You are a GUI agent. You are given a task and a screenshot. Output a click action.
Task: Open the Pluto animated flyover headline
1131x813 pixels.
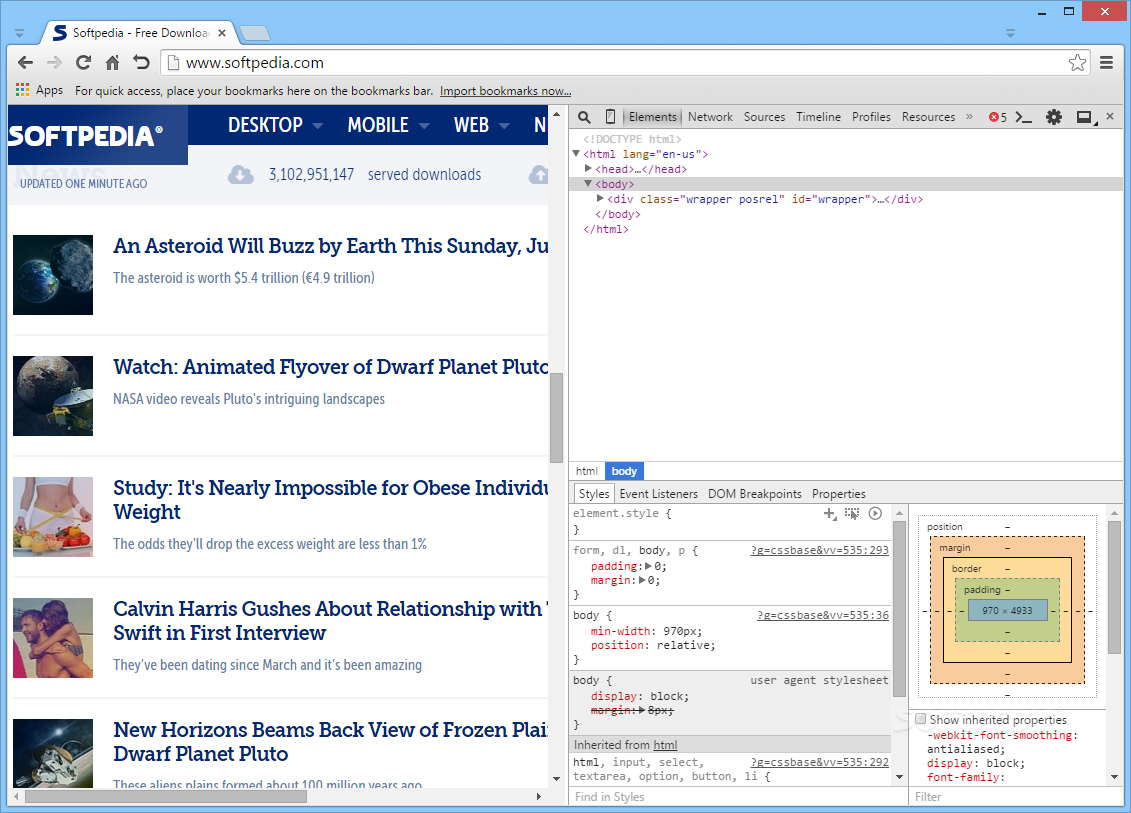(330, 367)
